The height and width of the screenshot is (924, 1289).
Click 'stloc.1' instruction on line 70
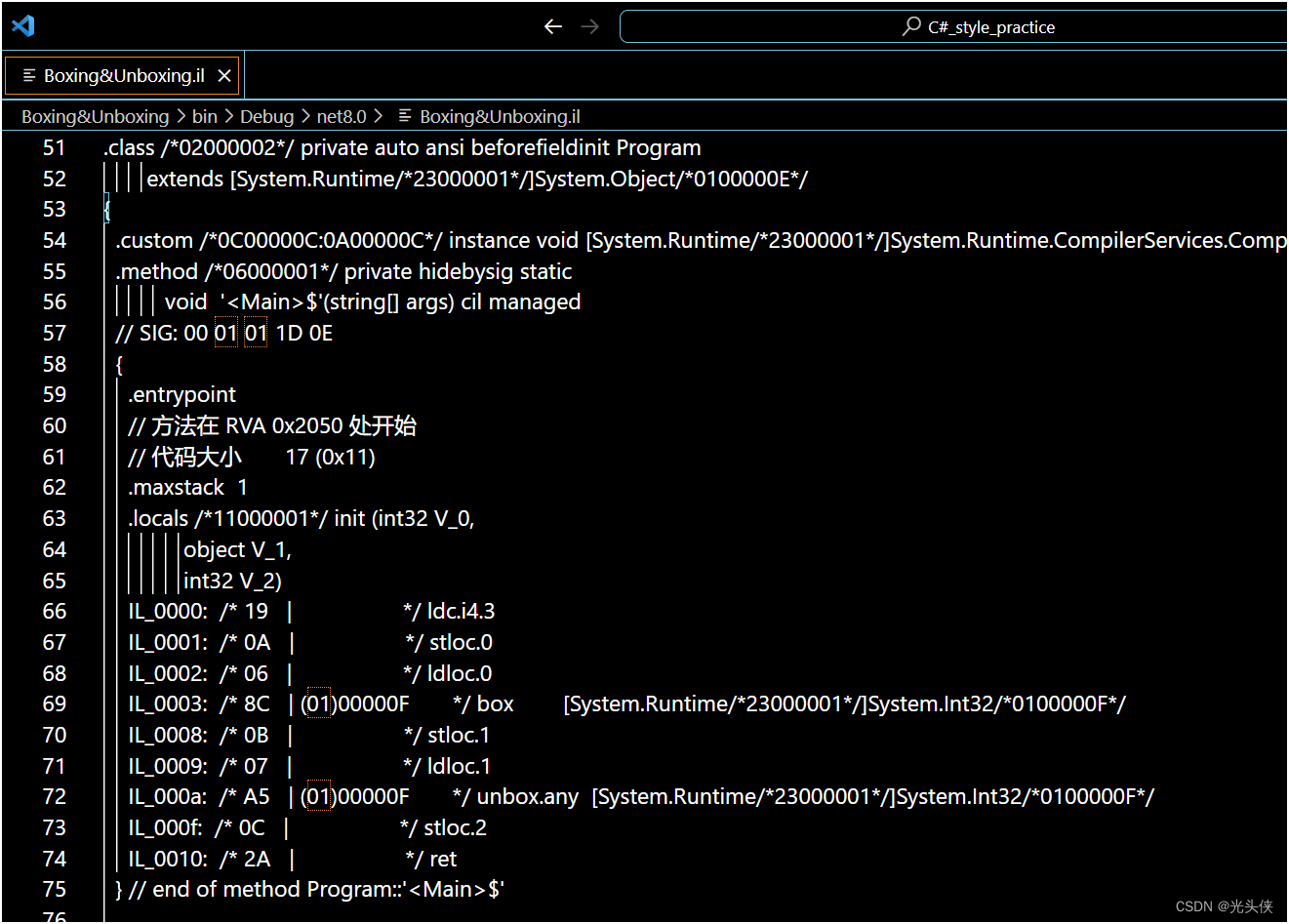click(459, 735)
